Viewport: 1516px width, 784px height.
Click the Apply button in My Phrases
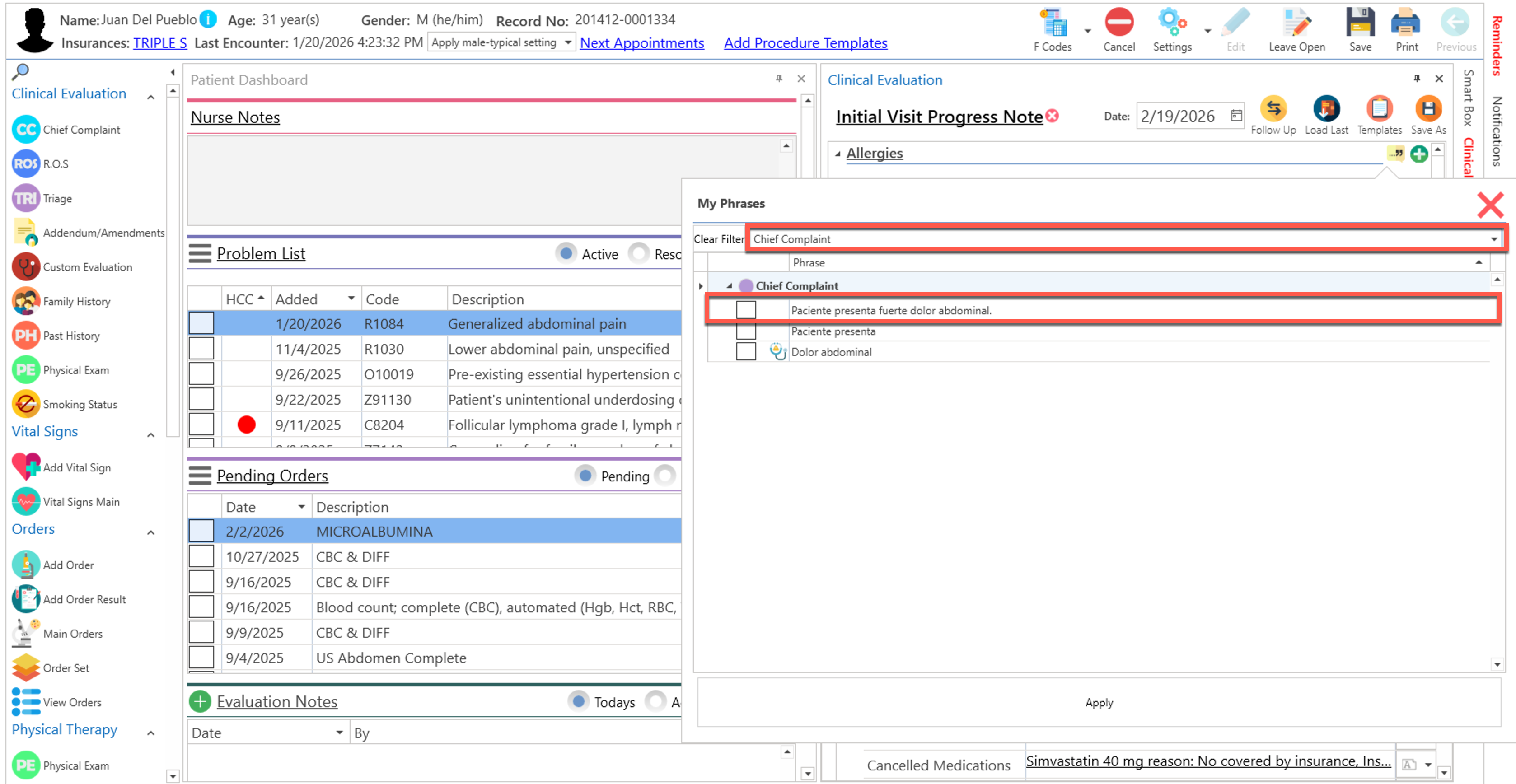(x=1099, y=702)
